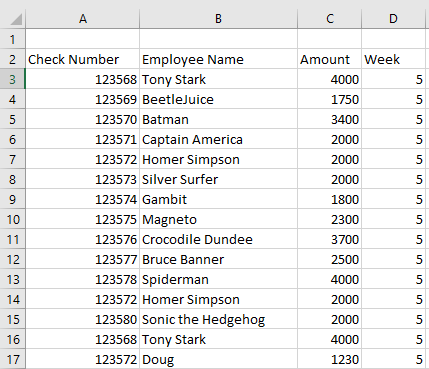This screenshot has width=429, height=369.
Task: Click the Batman name cell
Action: tap(218, 119)
